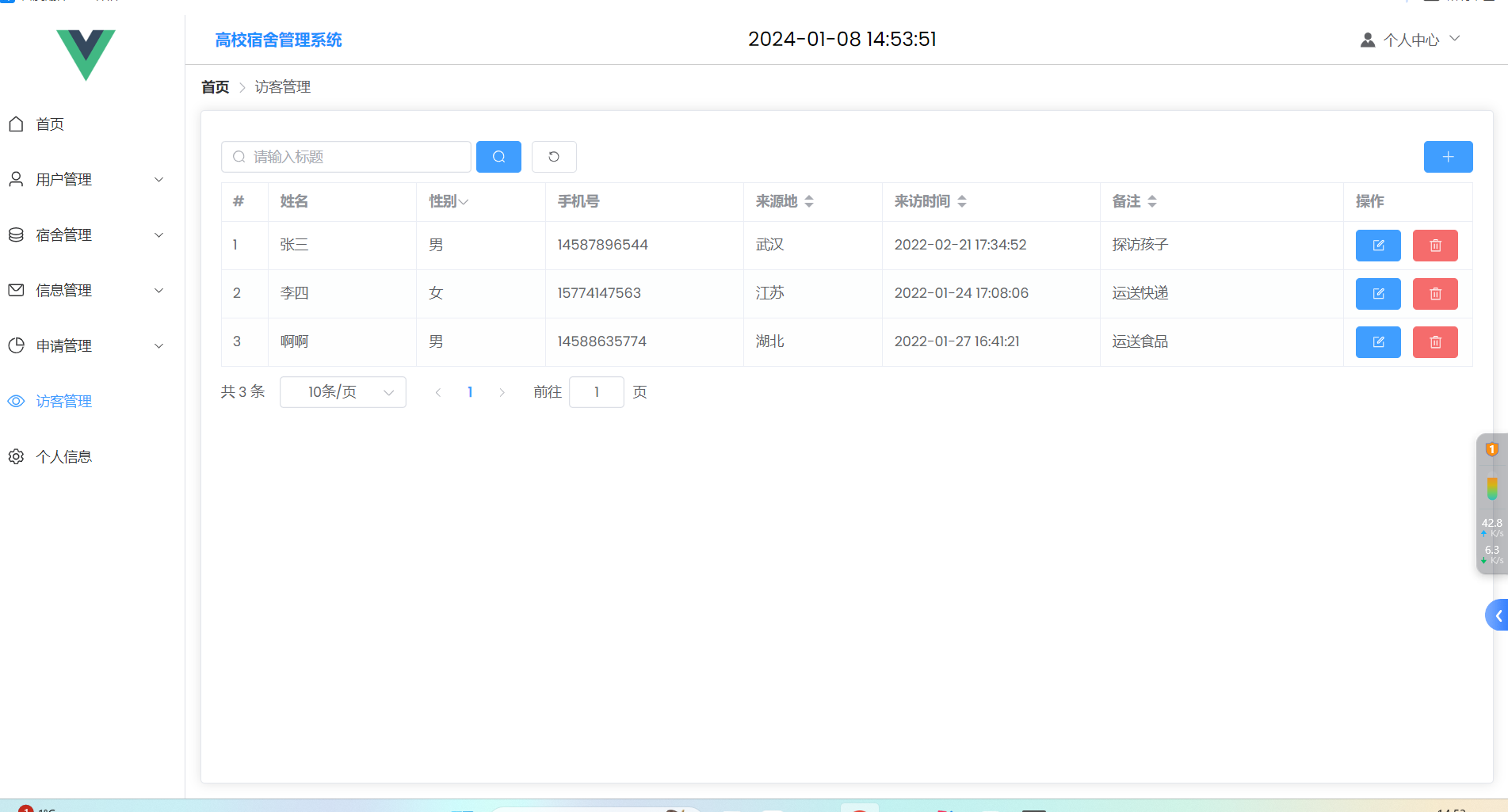
Task: Click the 请输入标题 search field
Action: [x=346, y=157]
